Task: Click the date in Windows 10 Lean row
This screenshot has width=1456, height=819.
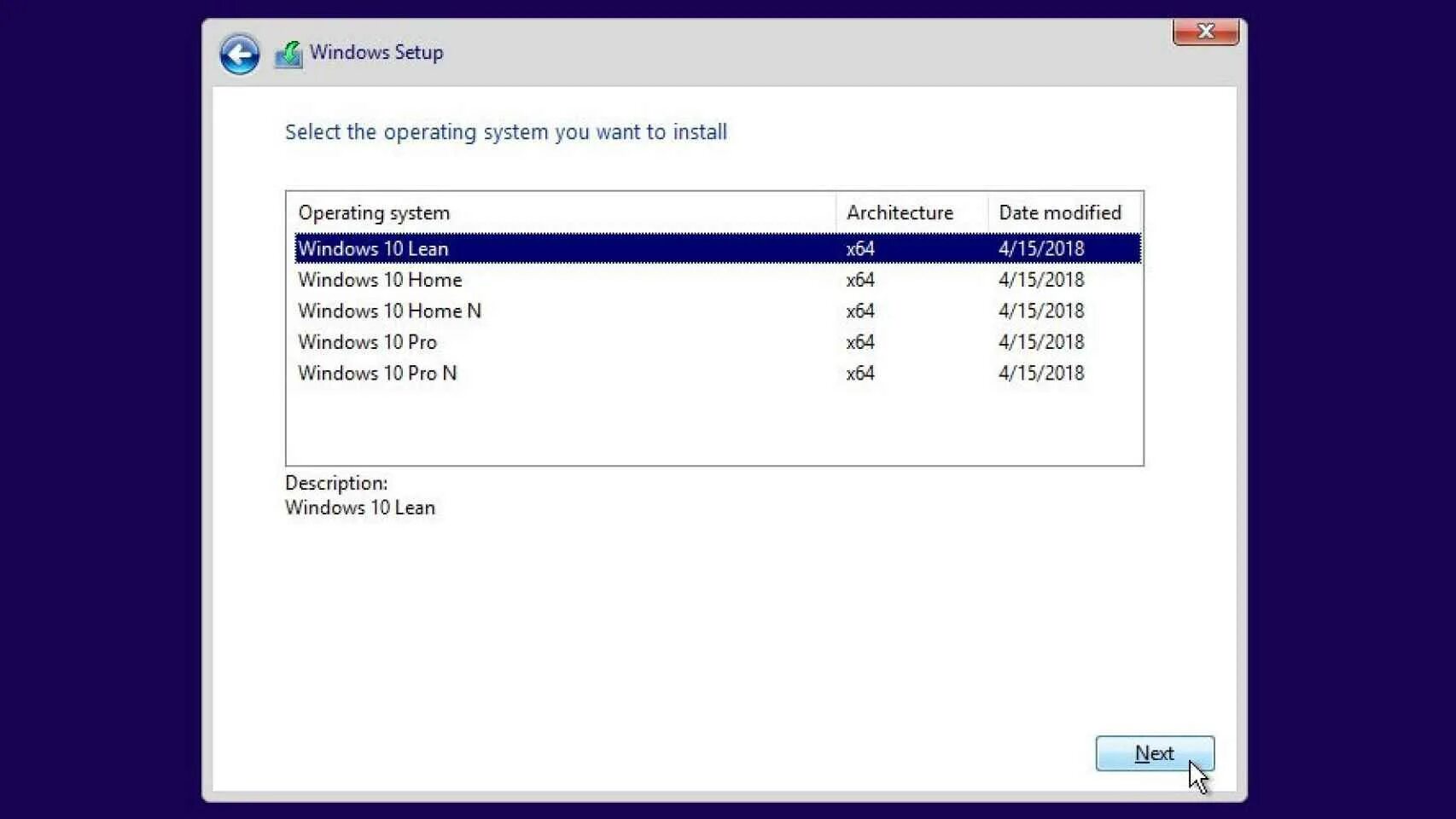Action: tap(1041, 248)
